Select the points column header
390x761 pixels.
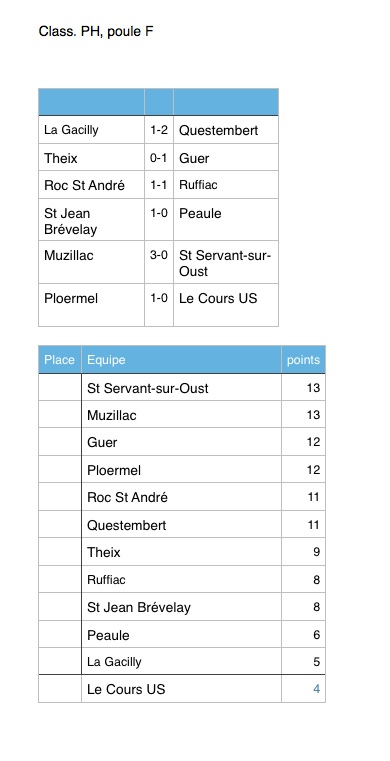pyautogui.click(x=303, y=360)
